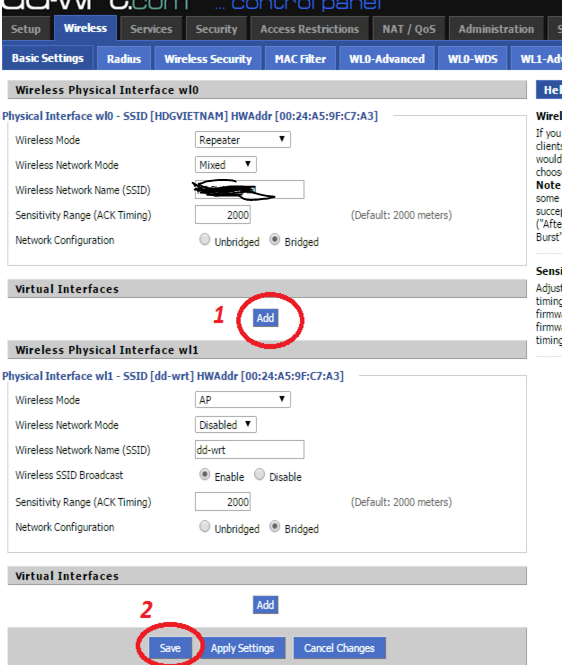Open the MAC Filter tab

point(300,59)
